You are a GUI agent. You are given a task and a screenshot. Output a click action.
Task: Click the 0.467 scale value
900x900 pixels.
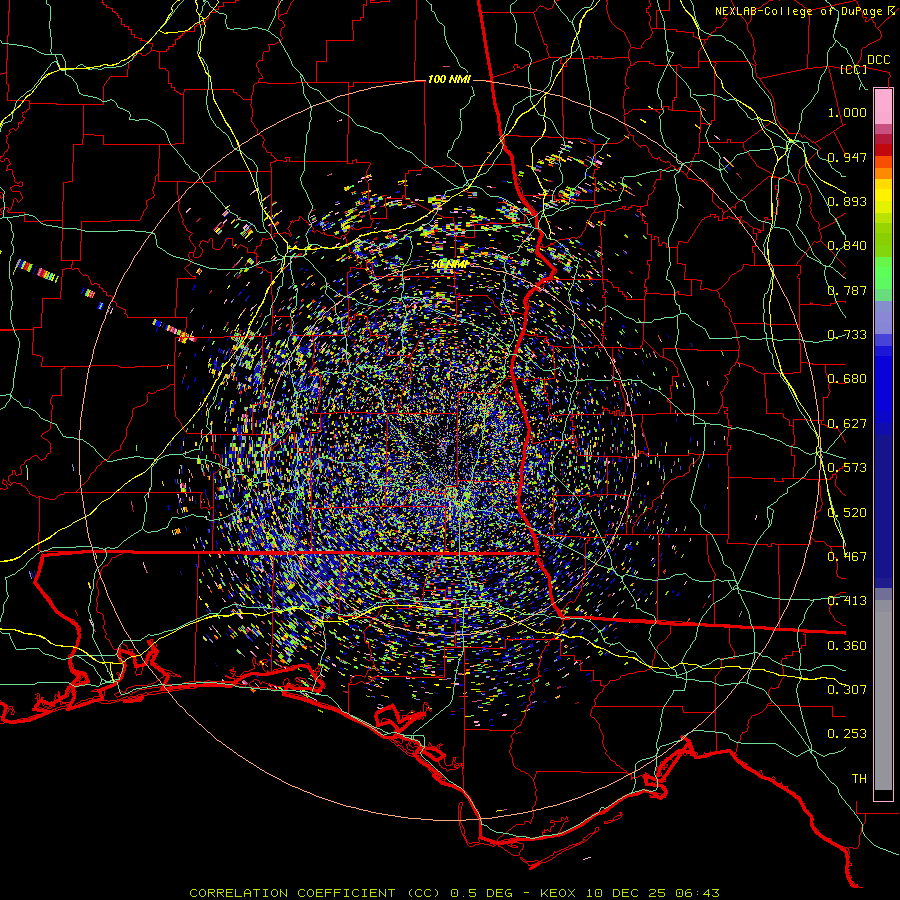(847, 557)
